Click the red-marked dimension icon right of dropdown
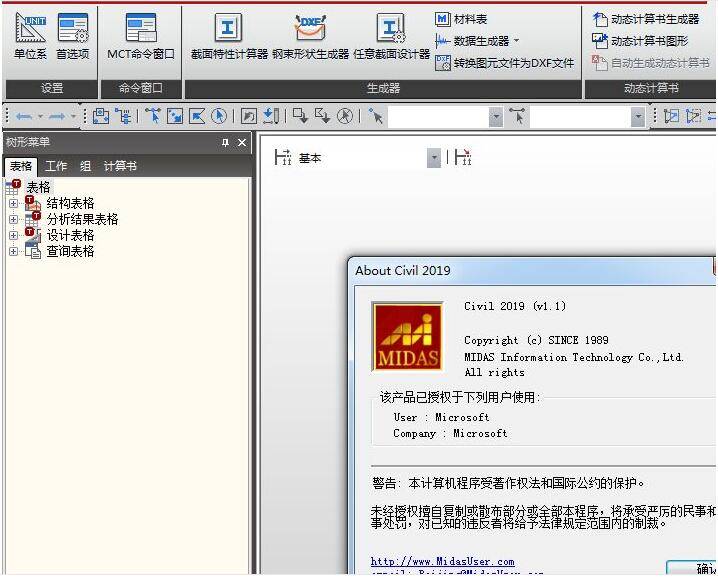 pyautogui.click(x=463, y=157)
